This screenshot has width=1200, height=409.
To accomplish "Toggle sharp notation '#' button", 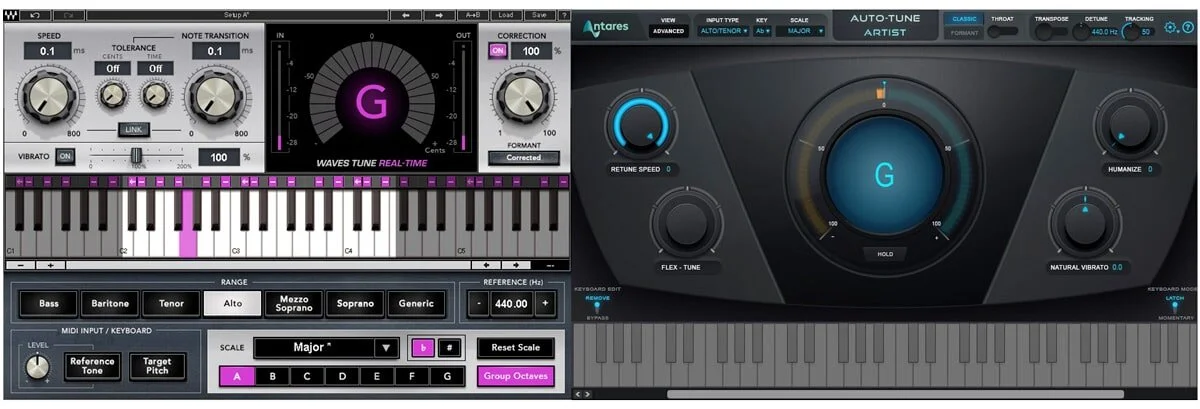I will pos(449,348).
